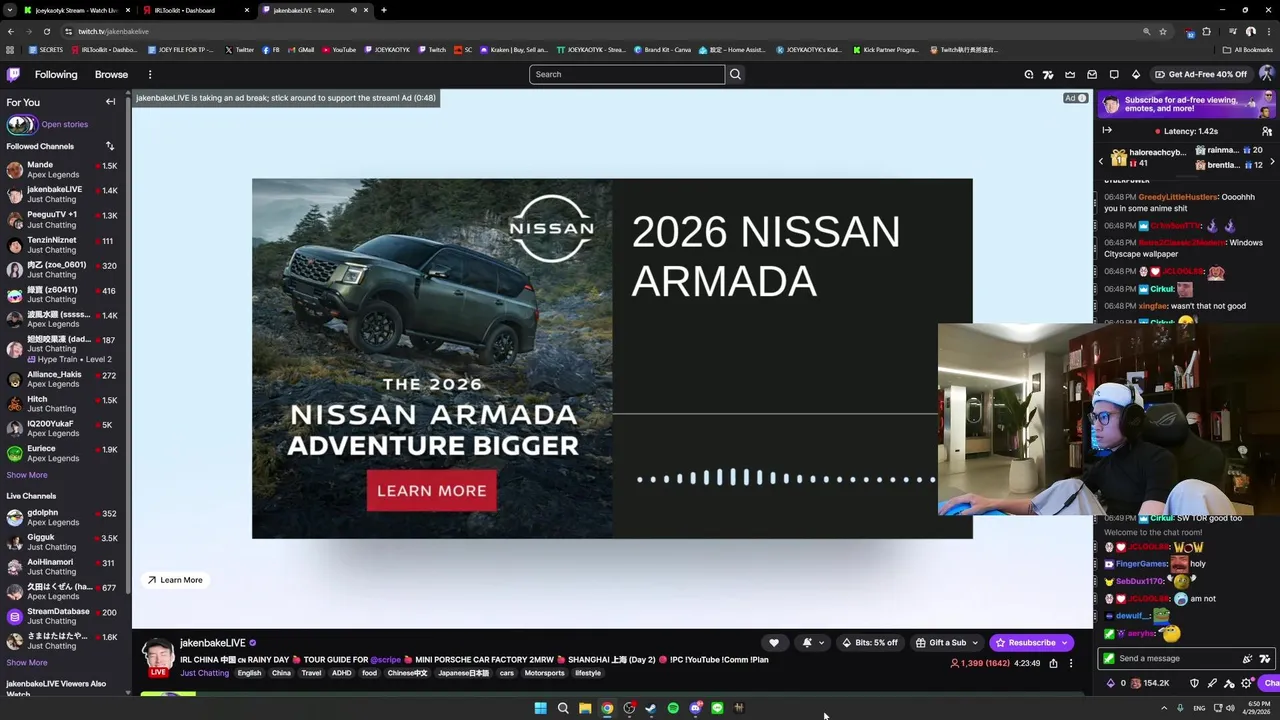Open the 7TV emote picker in chat input

pos(1265,658)
